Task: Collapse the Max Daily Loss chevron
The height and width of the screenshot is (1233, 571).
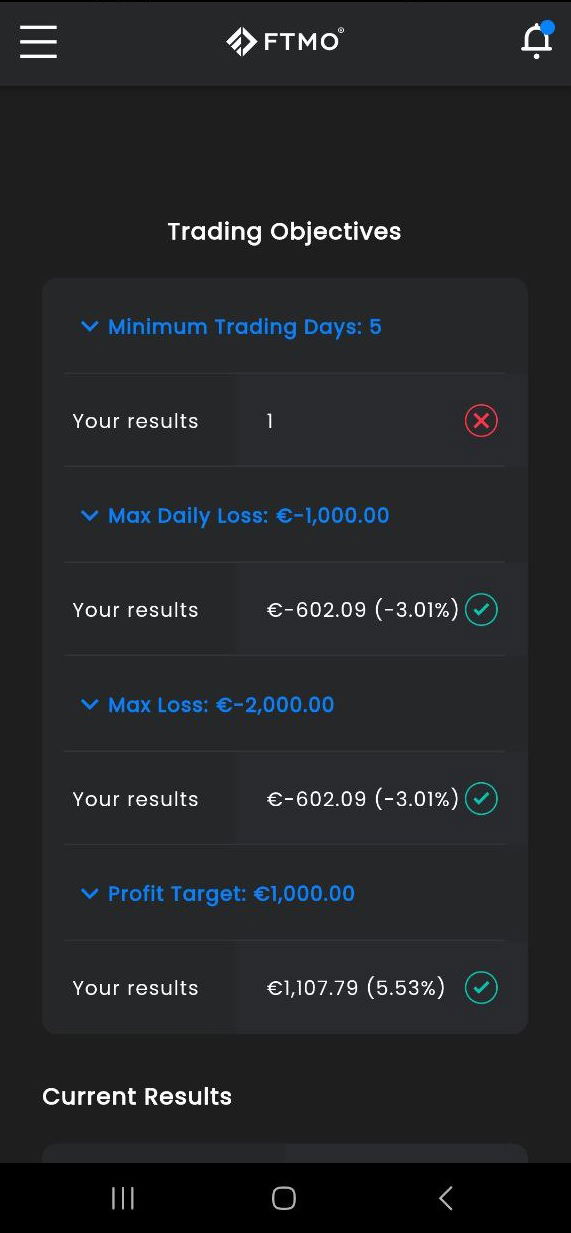Action: click(90, 516)
